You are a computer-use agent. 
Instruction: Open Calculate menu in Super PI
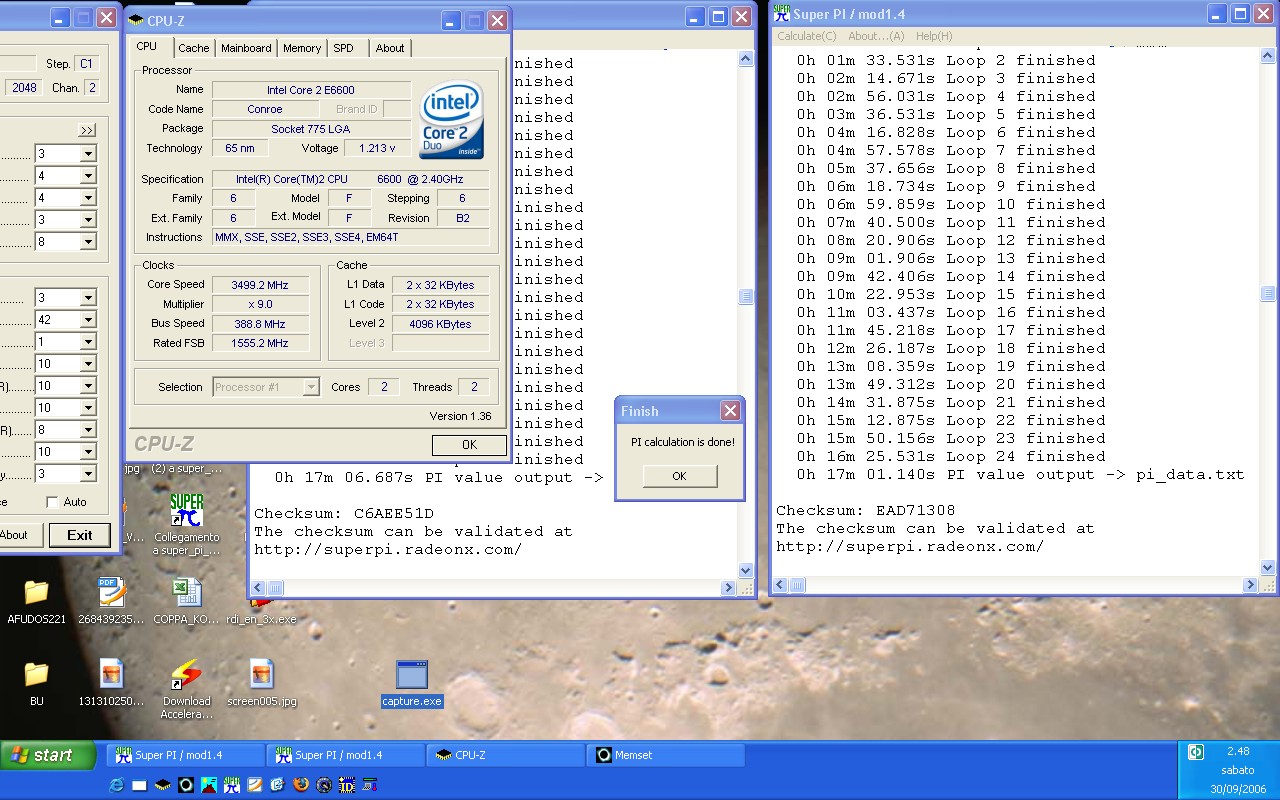806,36
